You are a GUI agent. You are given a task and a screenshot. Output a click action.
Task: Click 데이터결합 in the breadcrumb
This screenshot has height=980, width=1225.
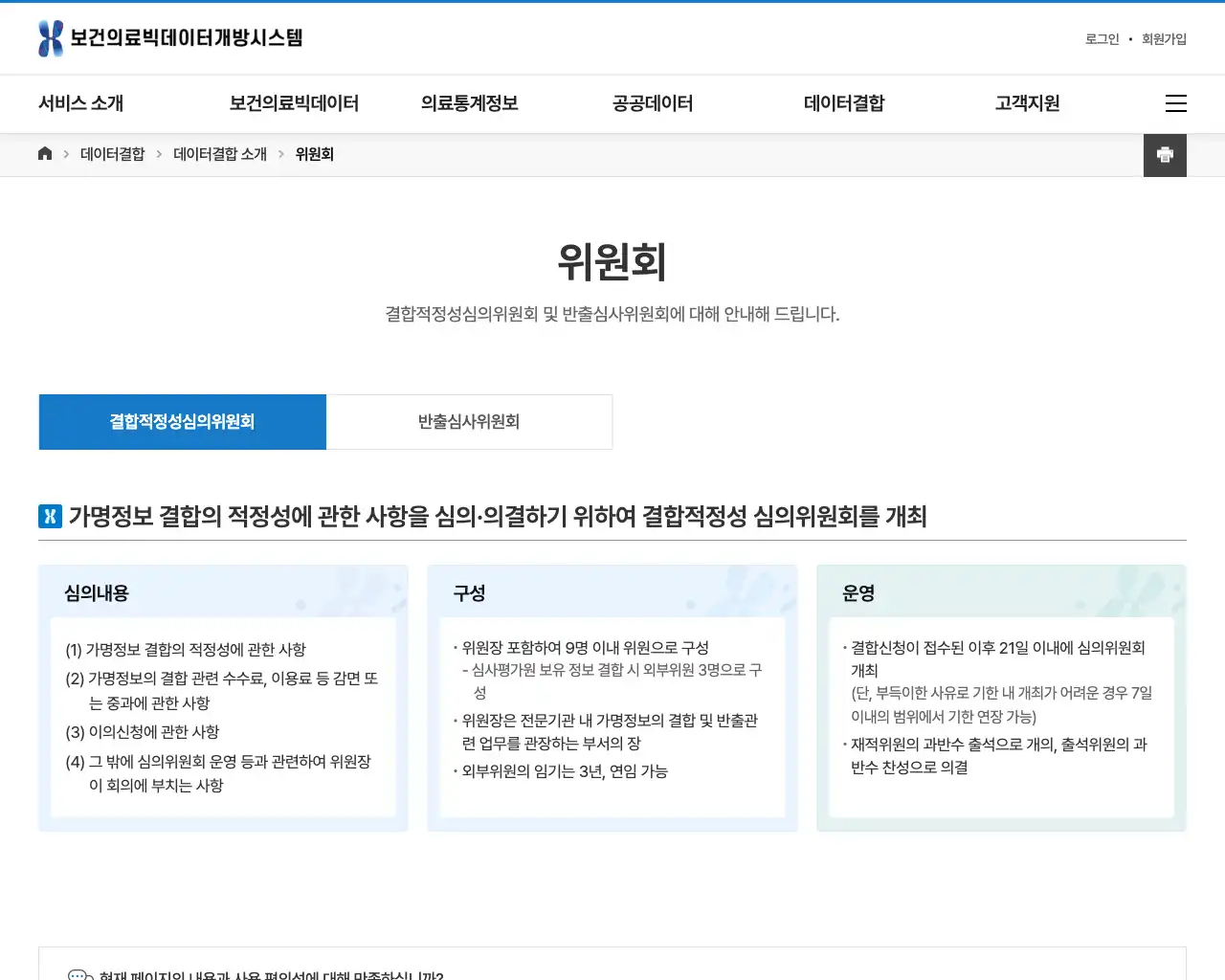113,154
